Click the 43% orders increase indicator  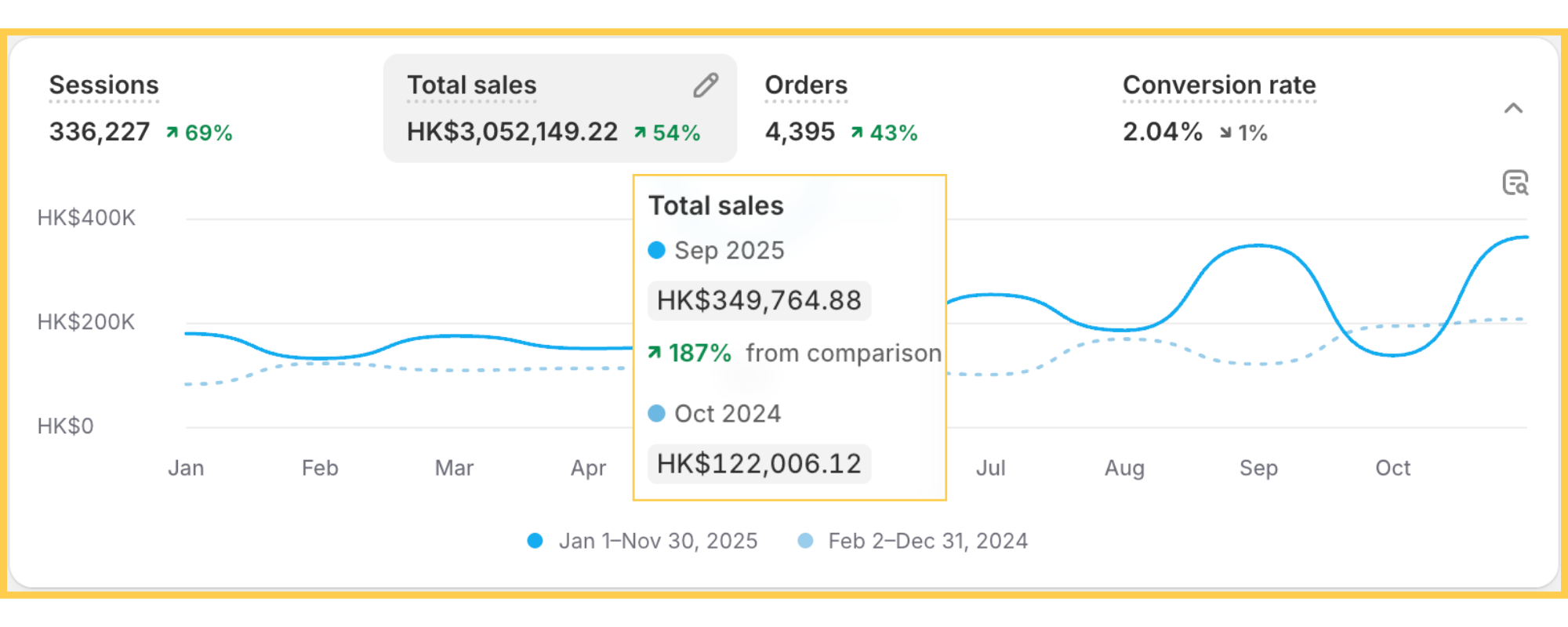pyautogui.click(x=884, y=133)
